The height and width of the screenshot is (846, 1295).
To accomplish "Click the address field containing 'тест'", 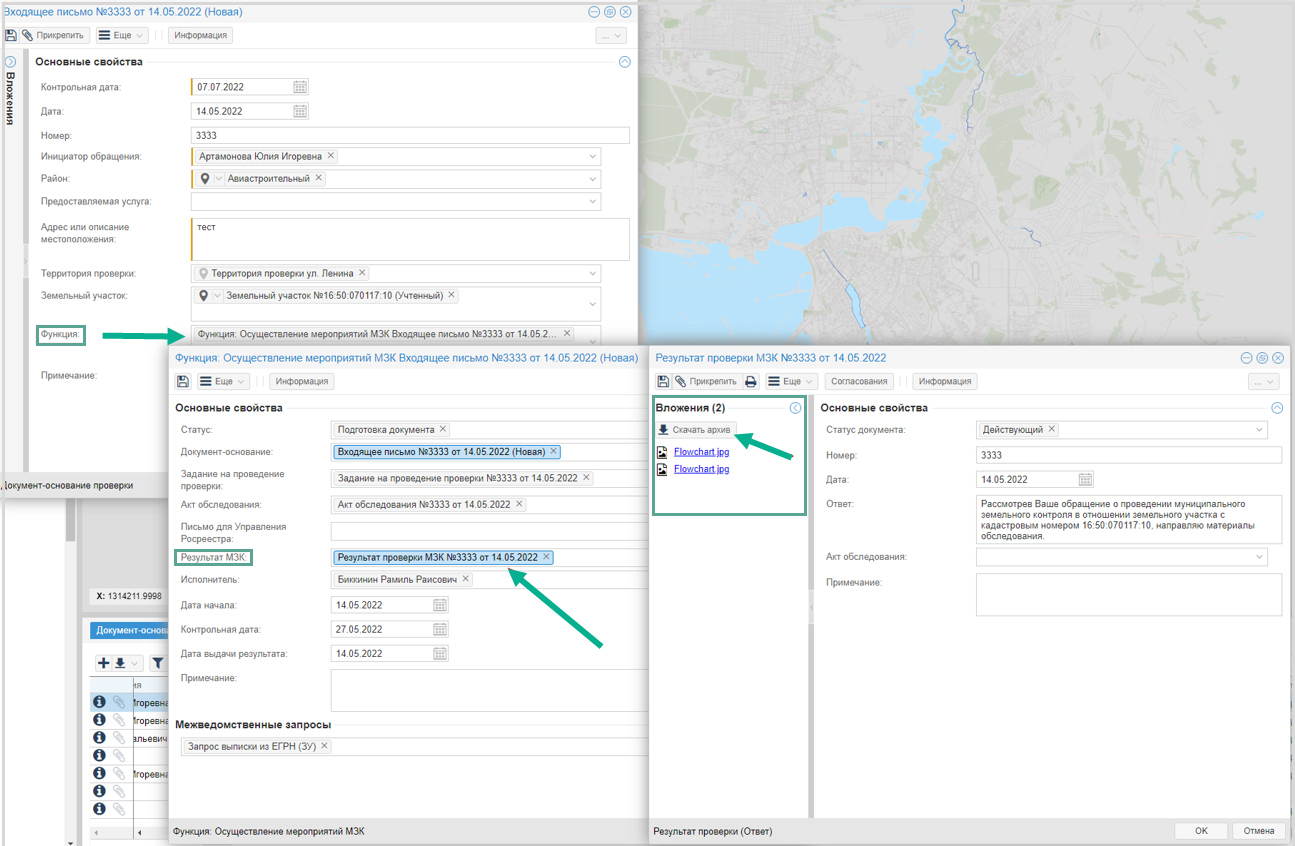I will 410,239.
